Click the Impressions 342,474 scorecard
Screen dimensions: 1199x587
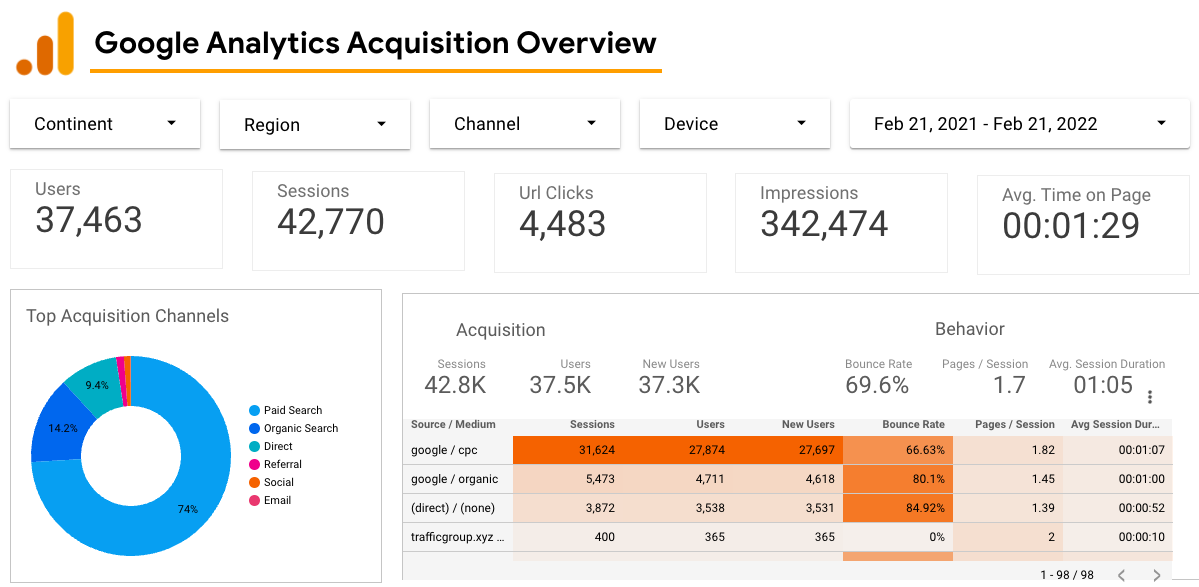[x=841, y=222]
